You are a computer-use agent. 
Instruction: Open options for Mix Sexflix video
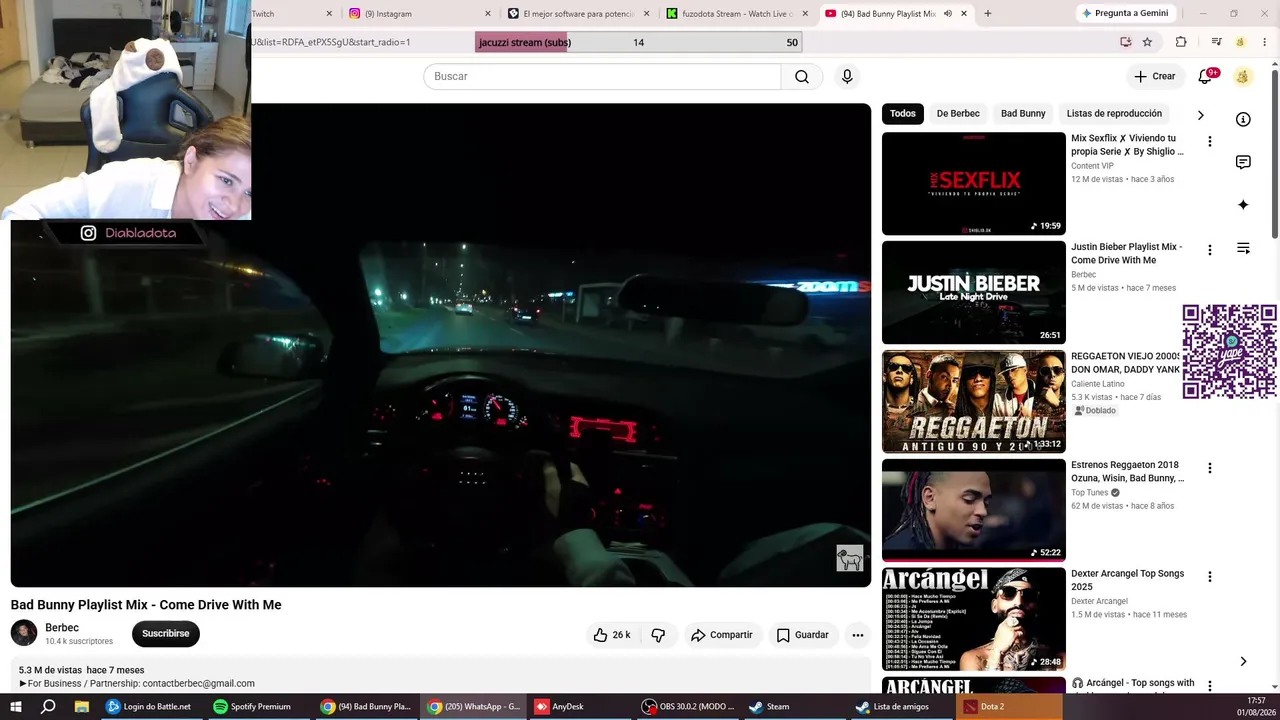pos(1209,142)
